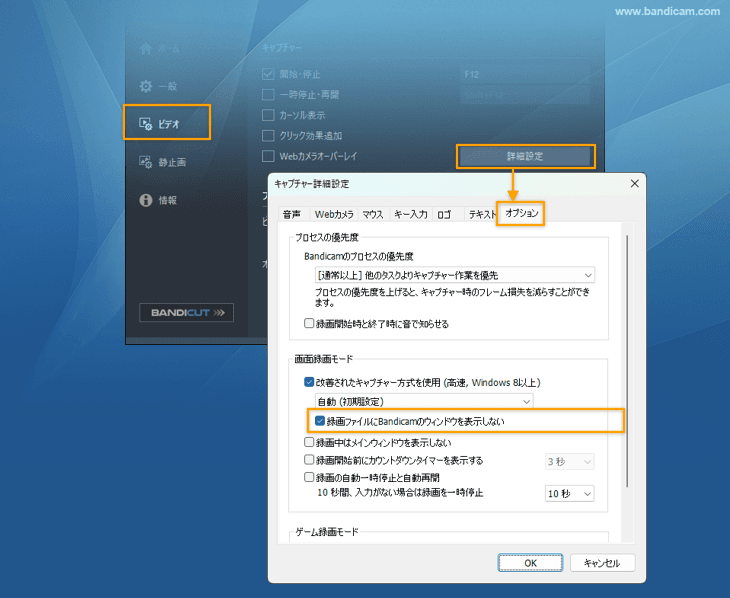This screenshot has width=730, height=598.
Task: Open the Bandicam process priority dropdown
Action: (455, 275)
